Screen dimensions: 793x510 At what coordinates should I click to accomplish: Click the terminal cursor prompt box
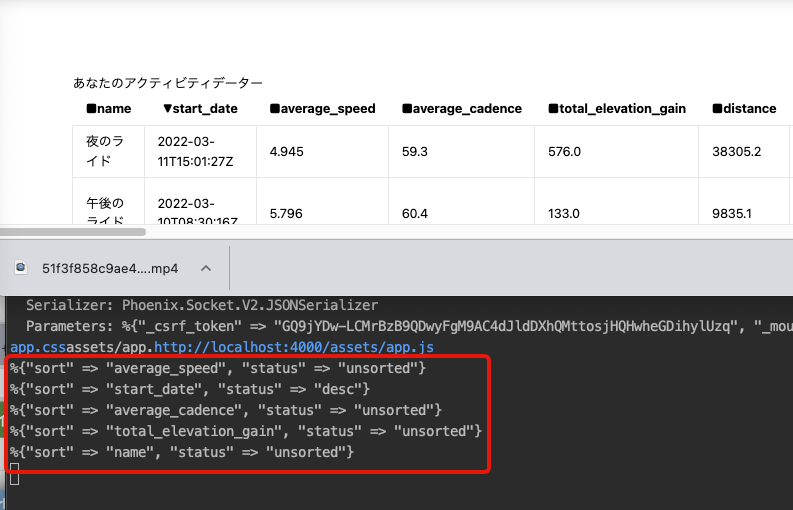15,474
